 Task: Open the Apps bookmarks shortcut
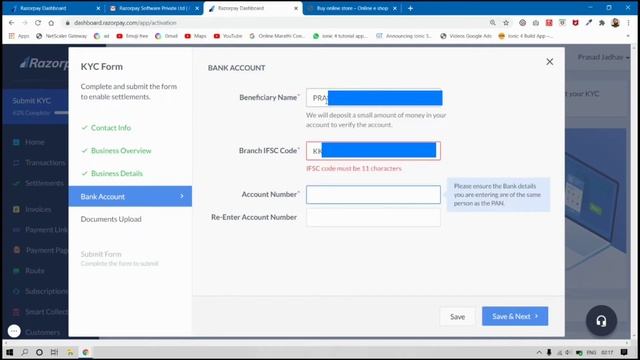click(19, 36)
